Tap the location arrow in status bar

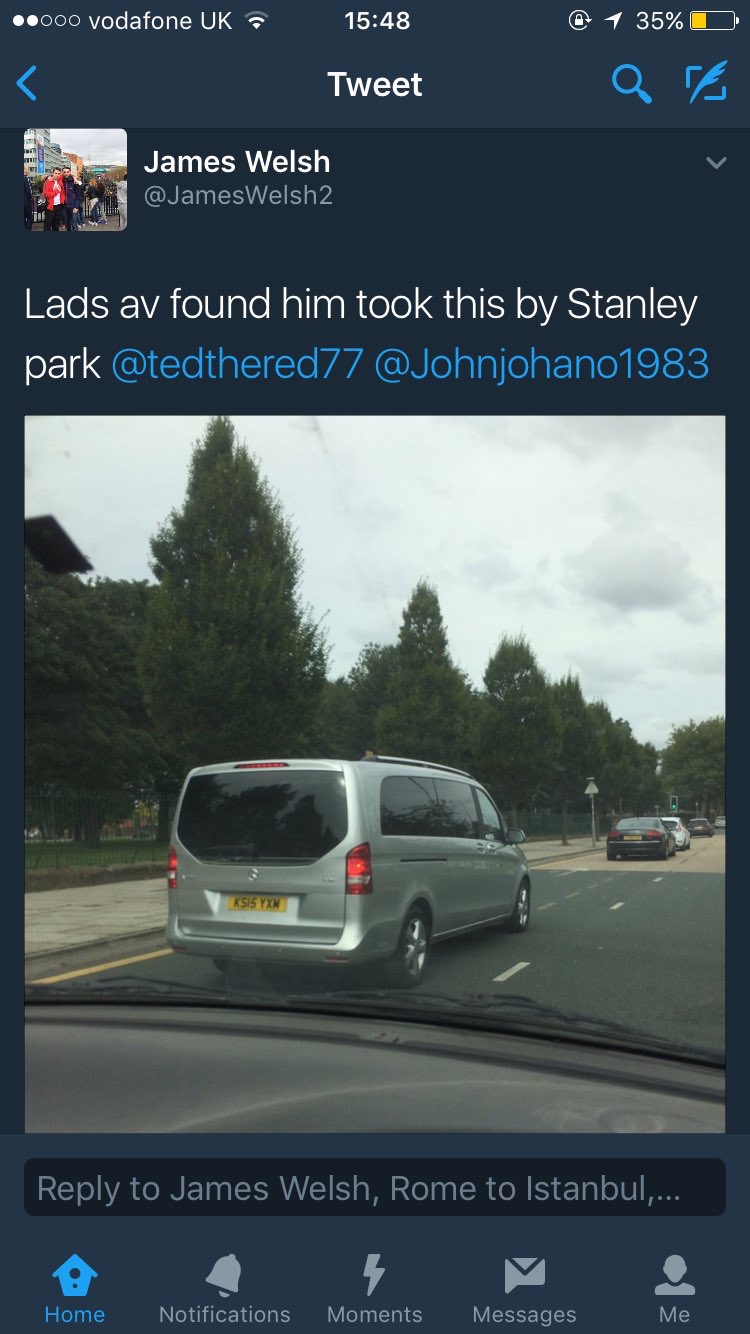(613, 21)
